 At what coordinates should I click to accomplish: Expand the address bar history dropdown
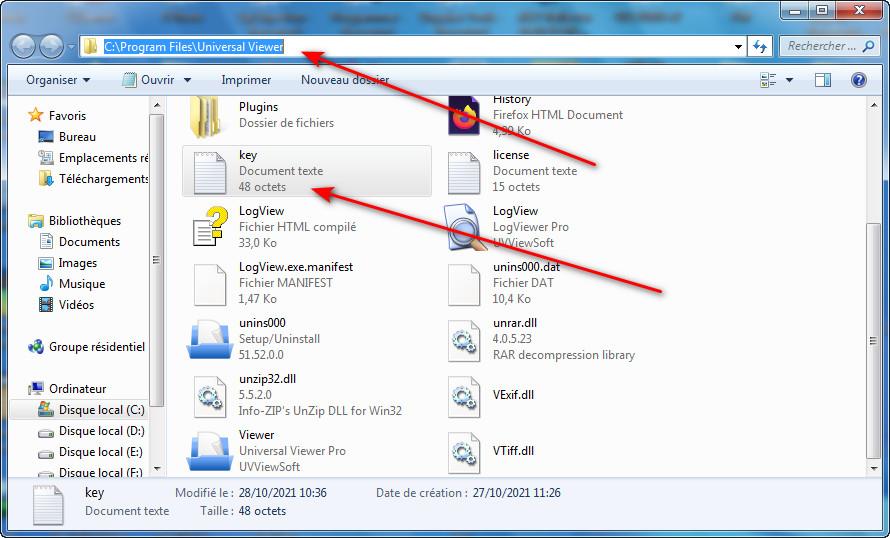[738, 47]
